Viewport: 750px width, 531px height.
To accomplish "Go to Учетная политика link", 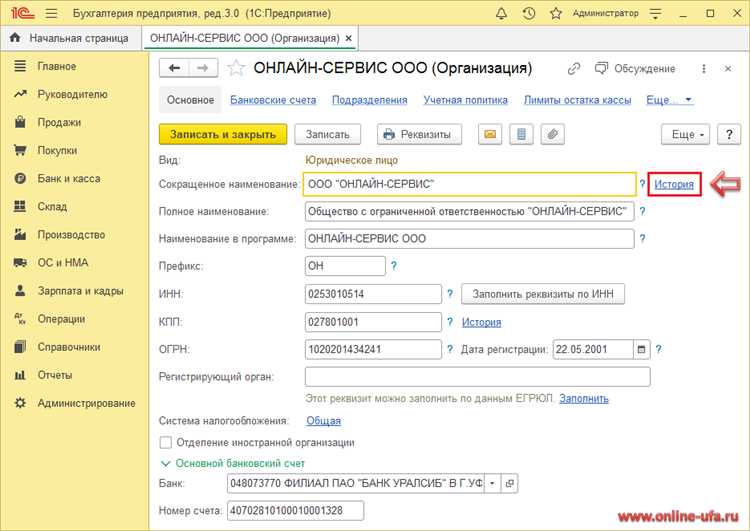I will (x=465, y=100).
